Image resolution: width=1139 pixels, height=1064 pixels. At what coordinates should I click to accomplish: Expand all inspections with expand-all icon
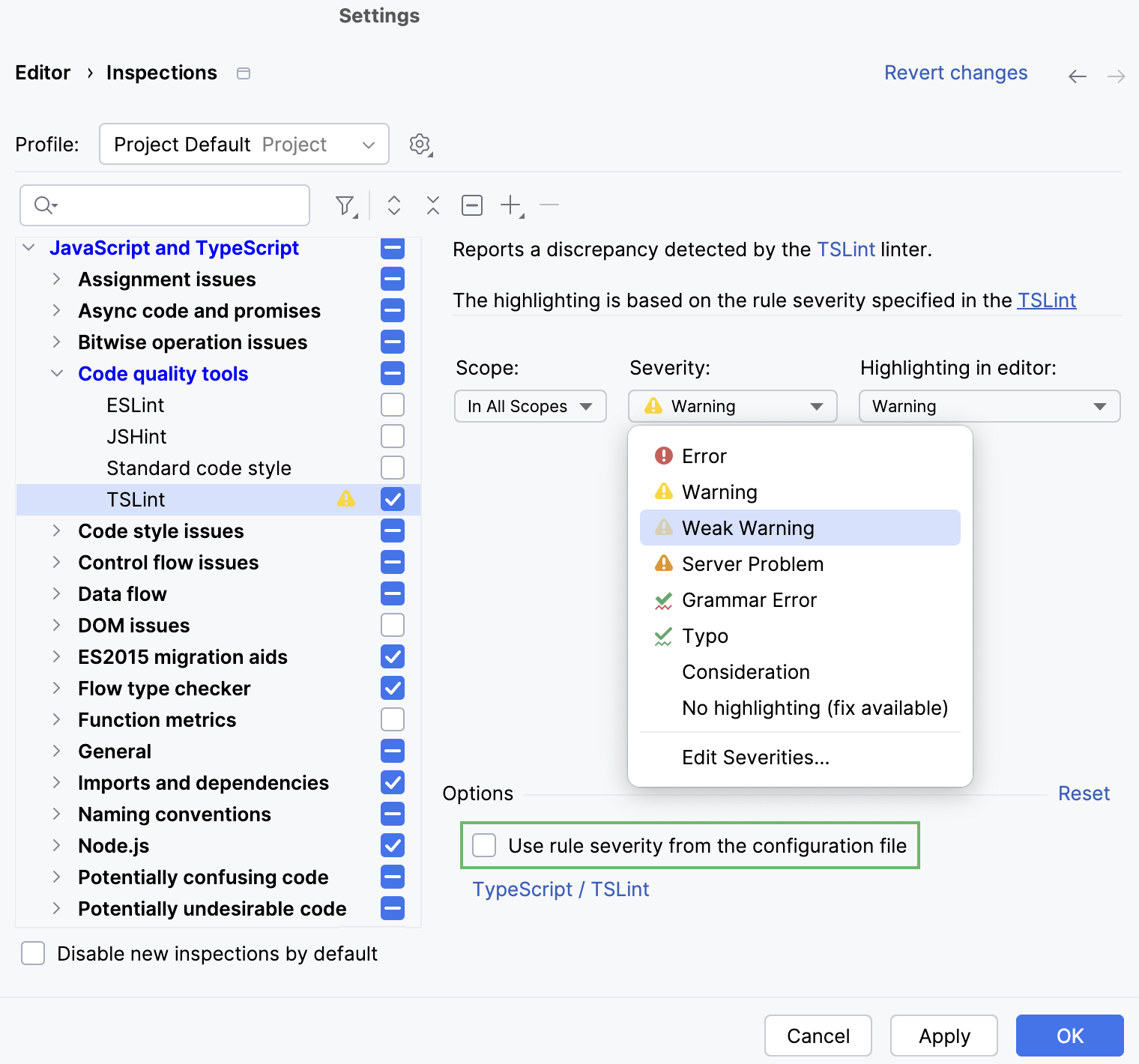393,205
